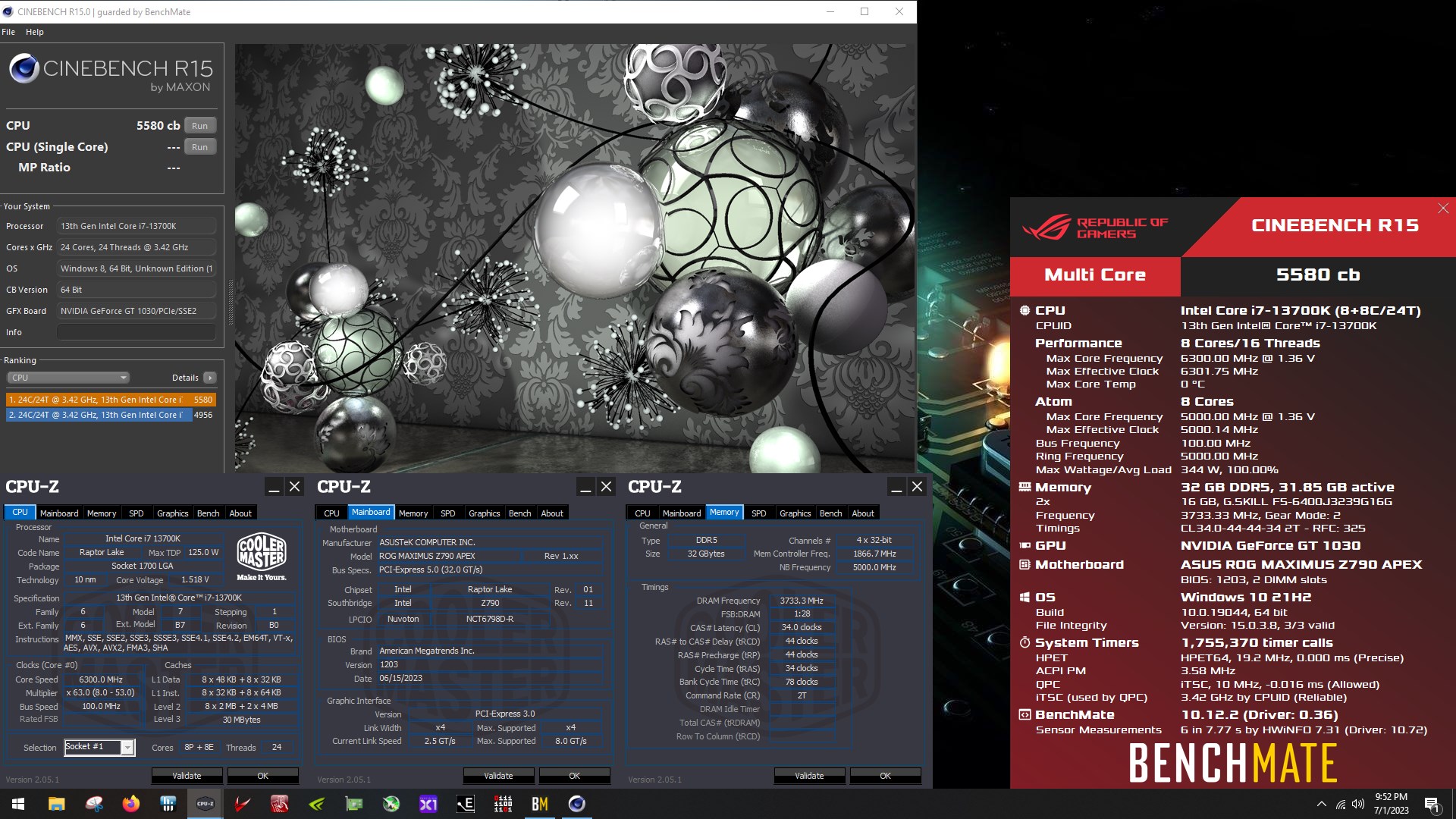Click the Multi Core label in BenchMate
1456x819 pixels.
coord(1095,275)
